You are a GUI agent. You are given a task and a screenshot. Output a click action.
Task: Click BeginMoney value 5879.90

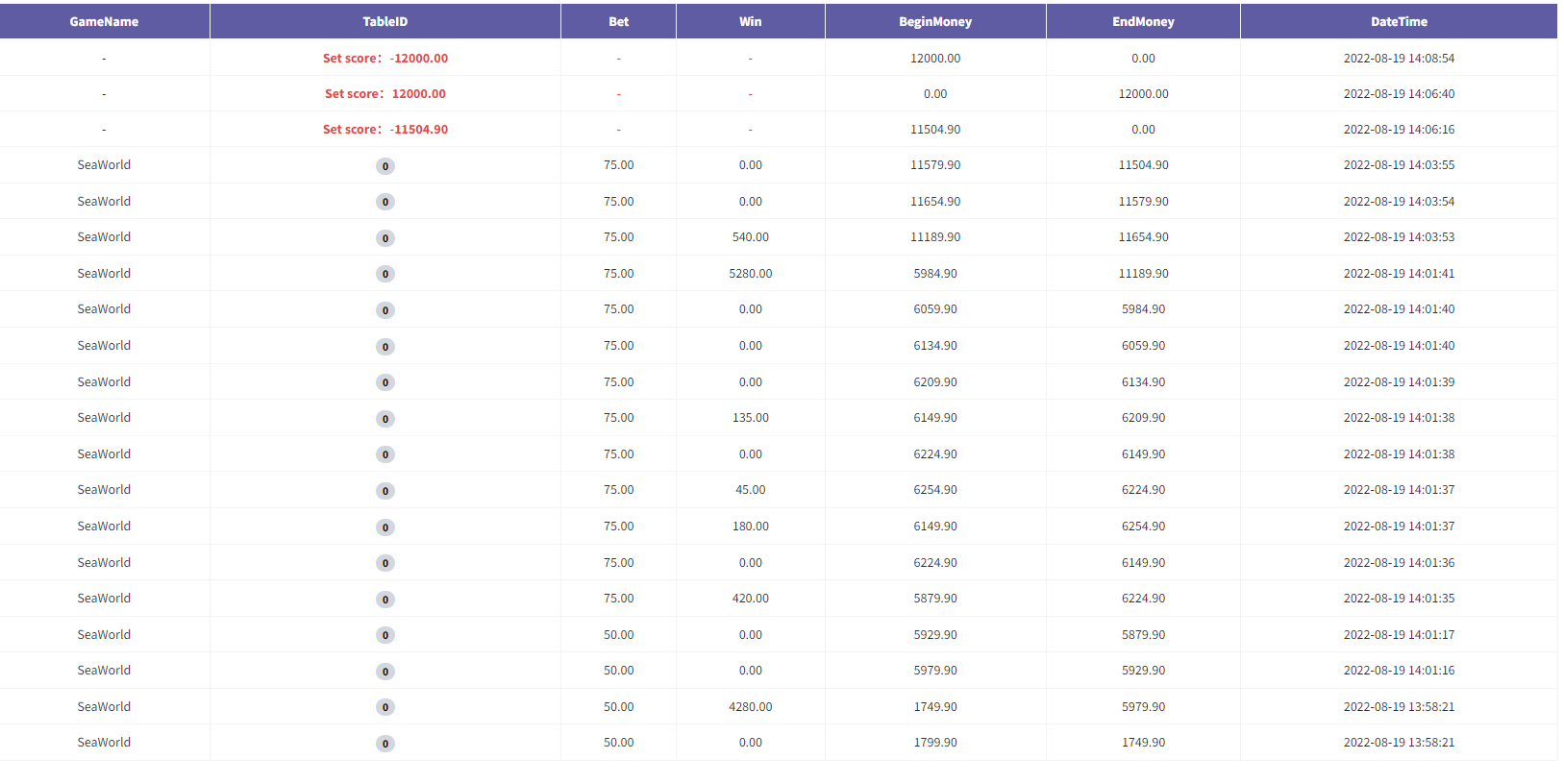935,598
